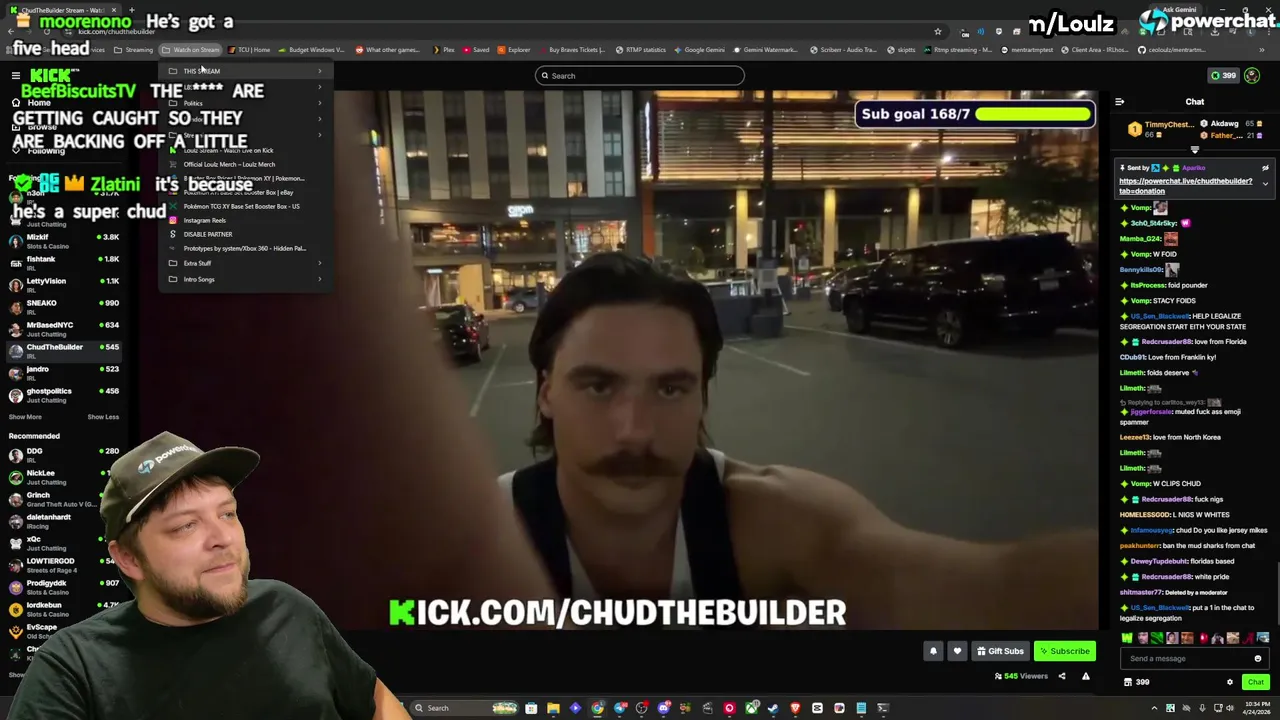Image resolution: width=1280 pixels, height=720 pixels.
Task: Expand the Extra Stuff bookmark folder
Action: (245, 263)
